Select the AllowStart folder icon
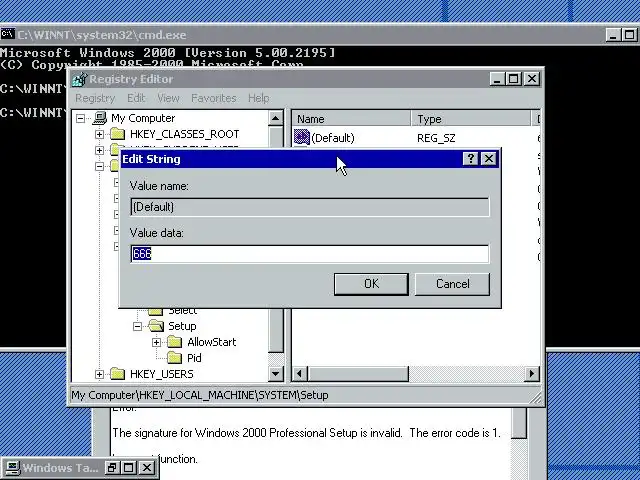 174,342
